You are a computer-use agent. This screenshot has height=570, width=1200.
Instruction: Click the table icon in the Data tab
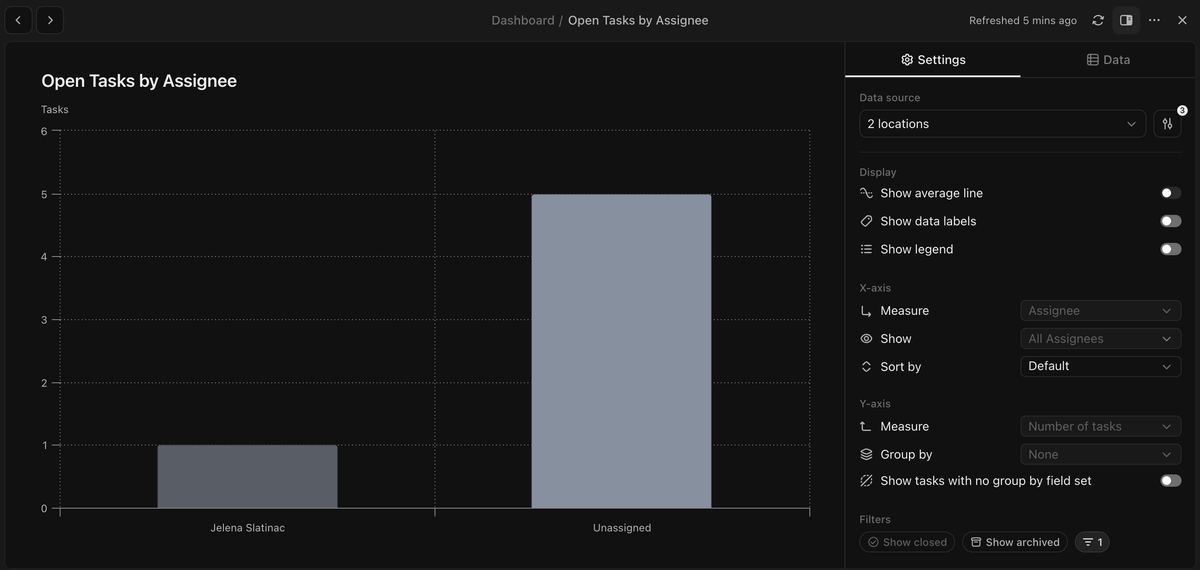[1093, 60]
